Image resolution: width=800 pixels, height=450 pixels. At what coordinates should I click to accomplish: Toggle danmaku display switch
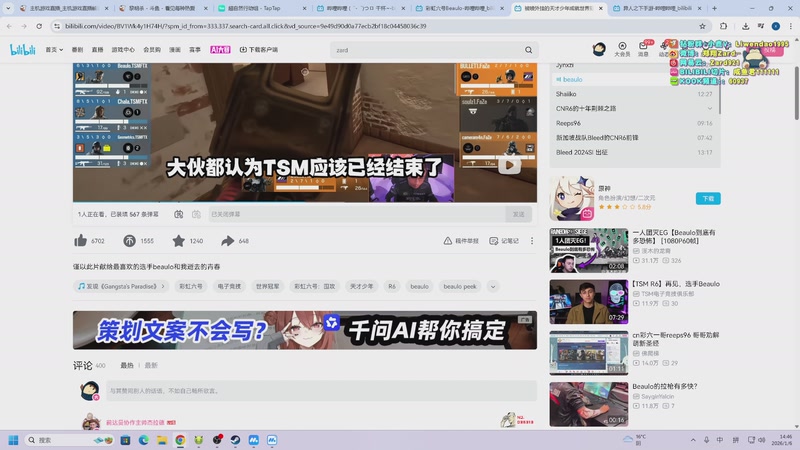(179, 214)
